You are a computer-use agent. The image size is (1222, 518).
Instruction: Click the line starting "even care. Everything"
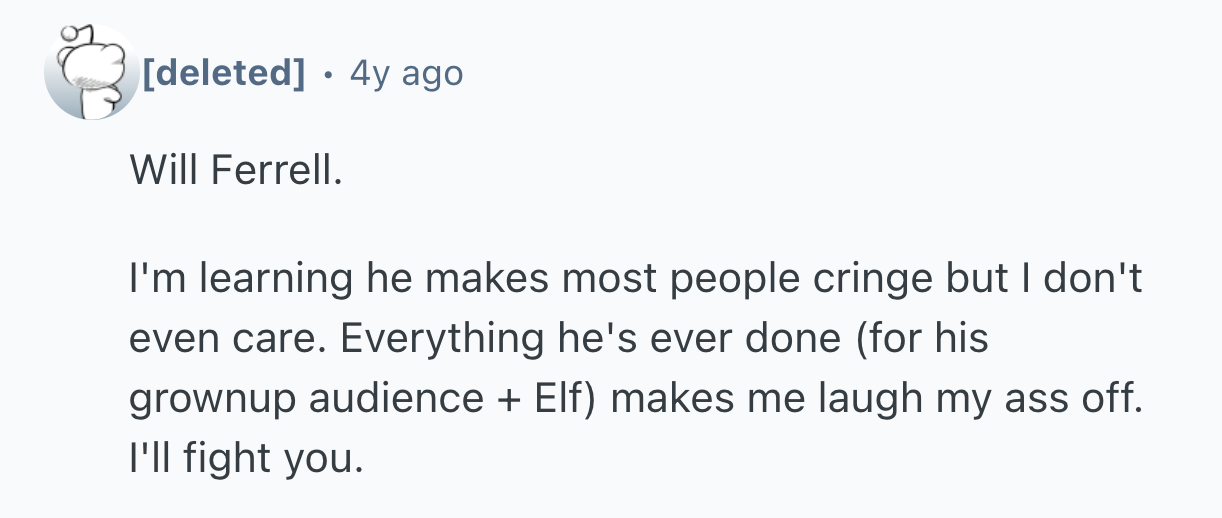coord(558,339)
